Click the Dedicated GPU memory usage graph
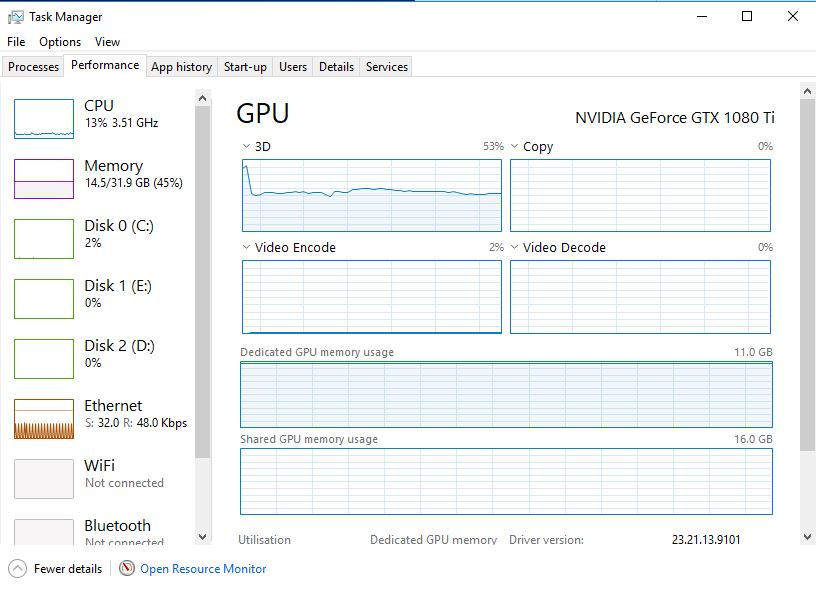Screen dimensions: 816x593 click(x=506, y=395)
